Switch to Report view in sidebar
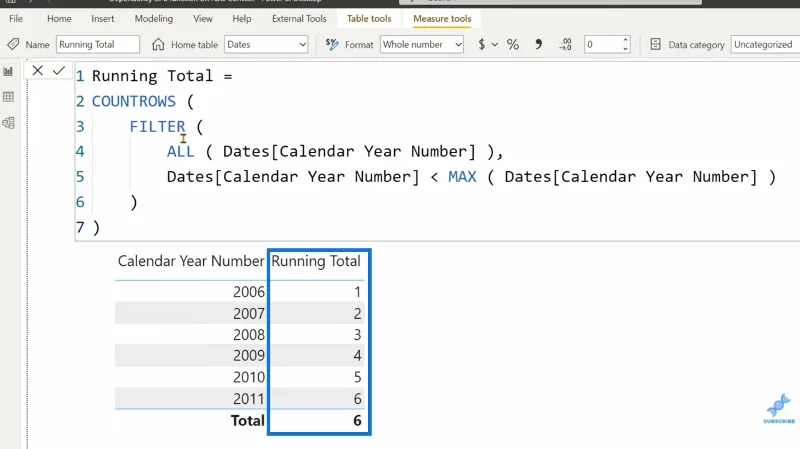This screenshot has height=449, width=800. coord(8,71)
